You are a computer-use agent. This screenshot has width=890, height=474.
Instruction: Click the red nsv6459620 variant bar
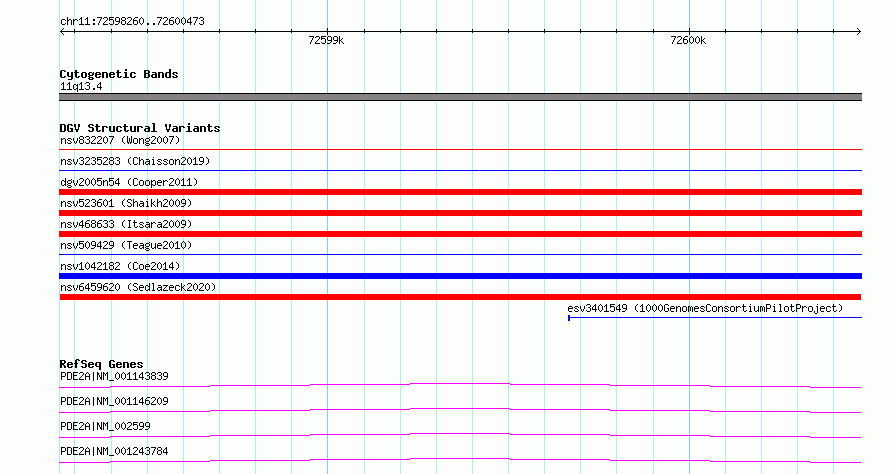point(460,297)
